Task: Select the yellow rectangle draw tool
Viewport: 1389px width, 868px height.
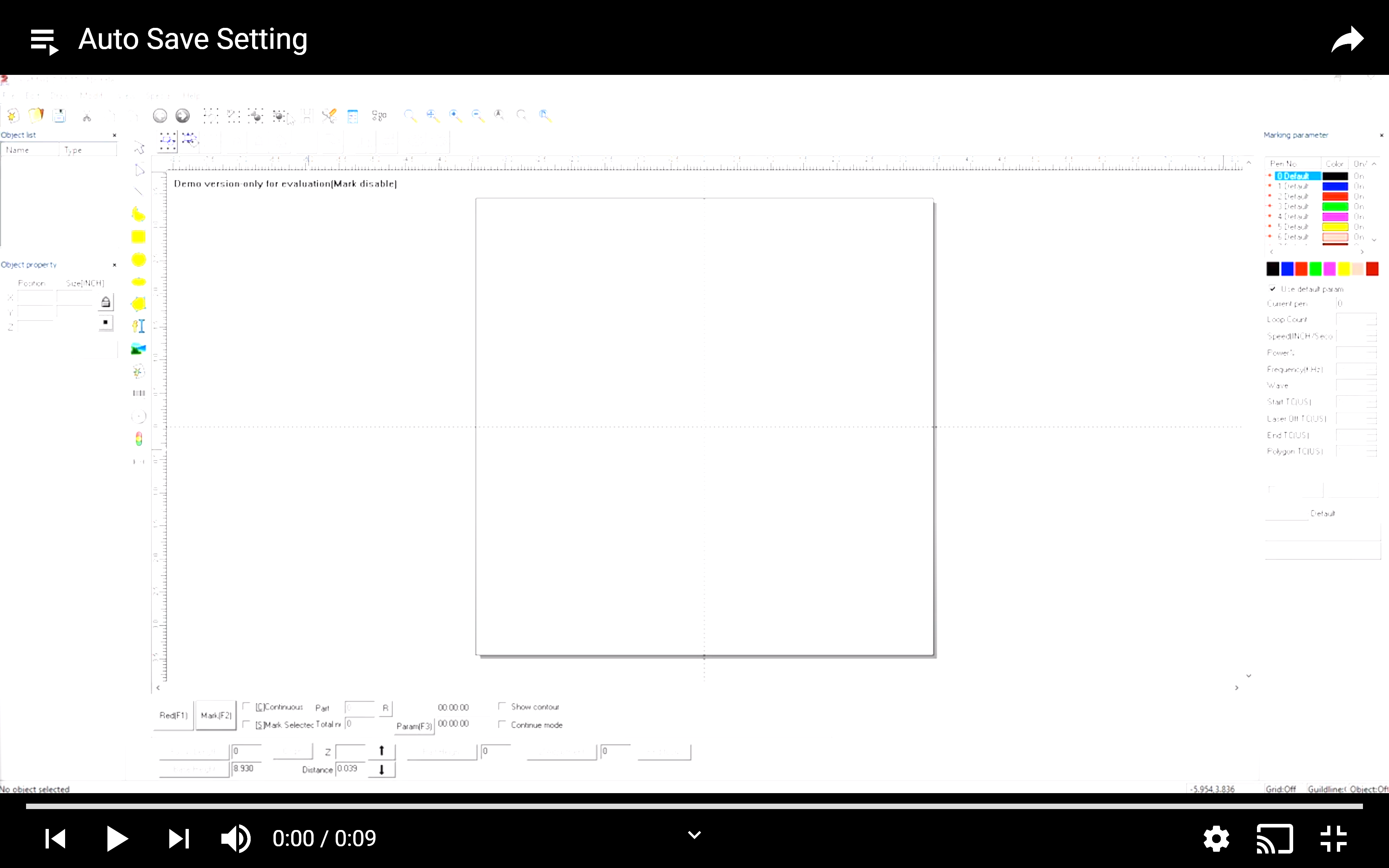Action: click(138, 237)
